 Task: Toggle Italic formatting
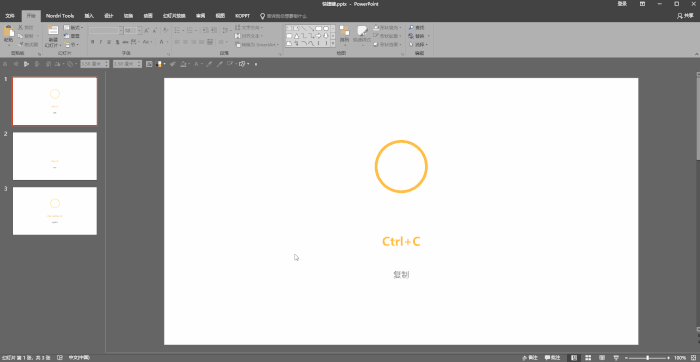101,42
